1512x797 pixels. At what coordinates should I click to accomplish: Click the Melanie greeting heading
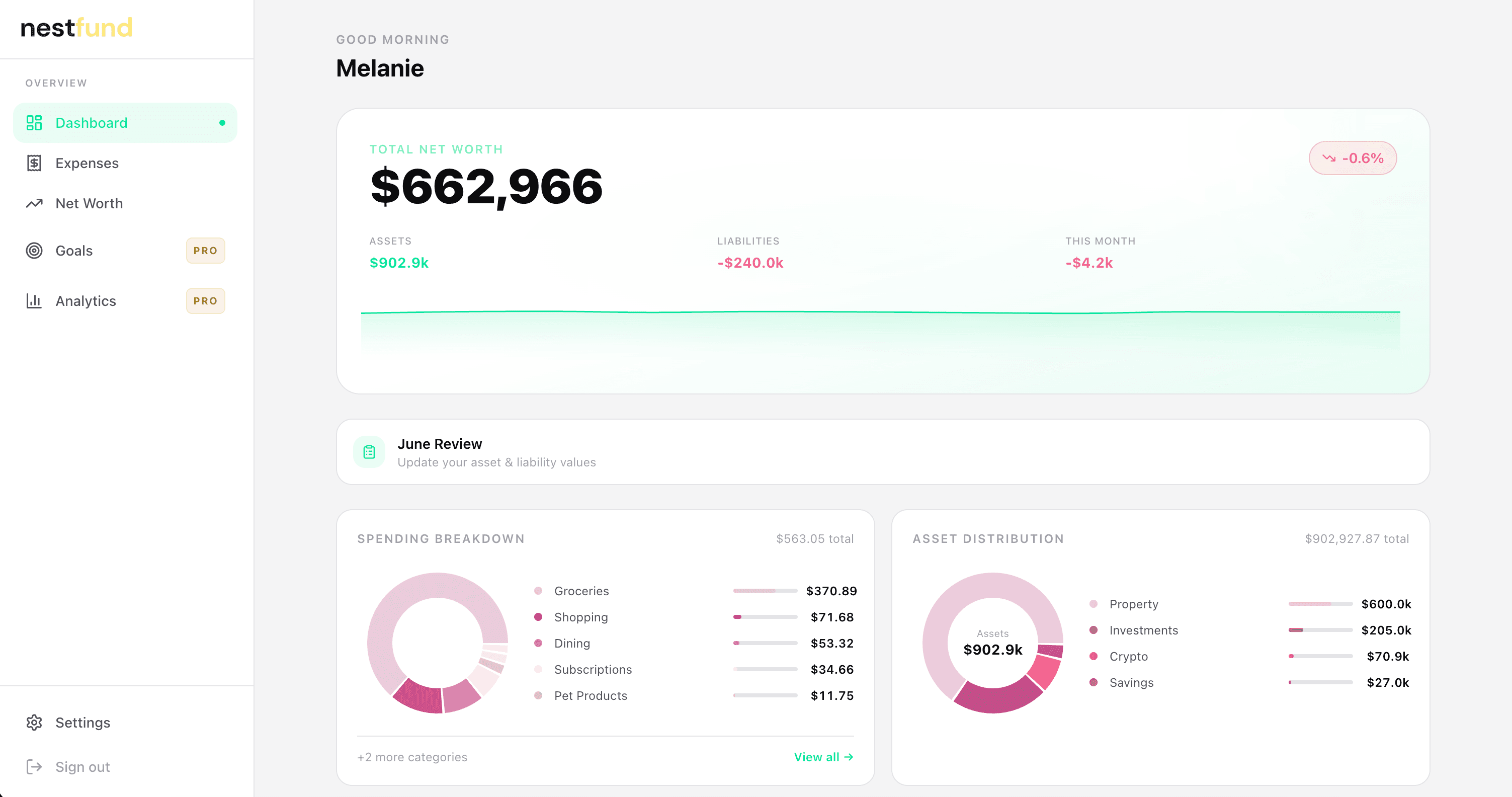380,68
